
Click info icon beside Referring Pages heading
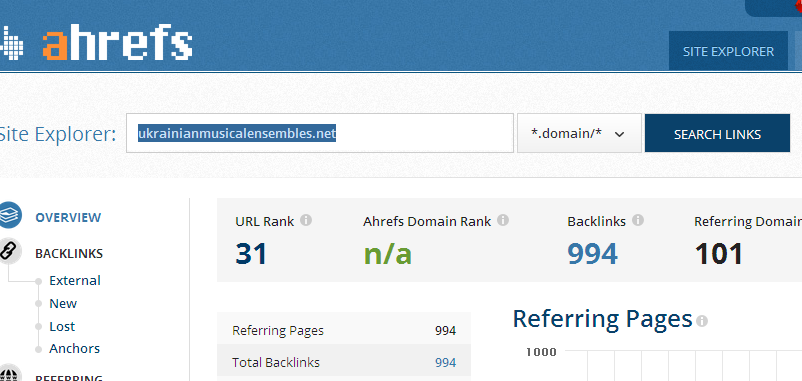pyautogui.click(x=702, y=321)
